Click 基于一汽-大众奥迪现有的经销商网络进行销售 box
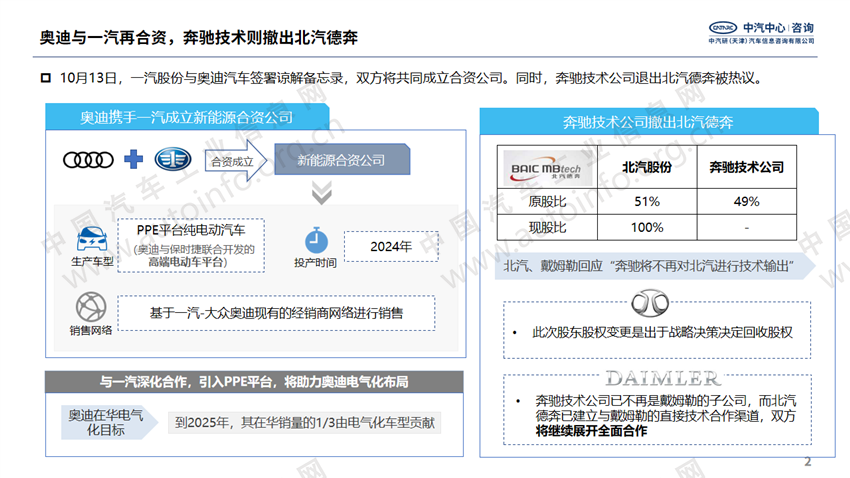The width and height of the screenshot is (850, 478). [x=276, y=313]
